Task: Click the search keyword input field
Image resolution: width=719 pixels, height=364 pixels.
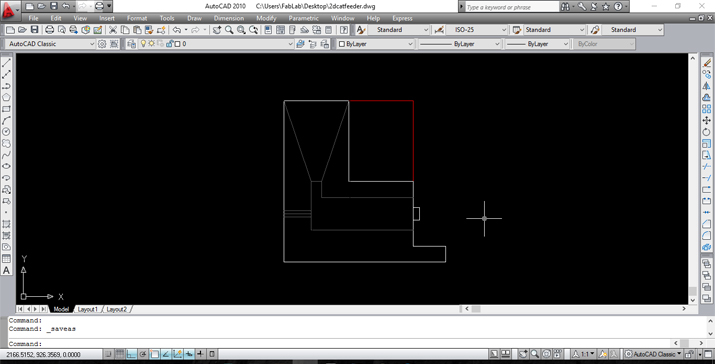Action: (511, 7)
